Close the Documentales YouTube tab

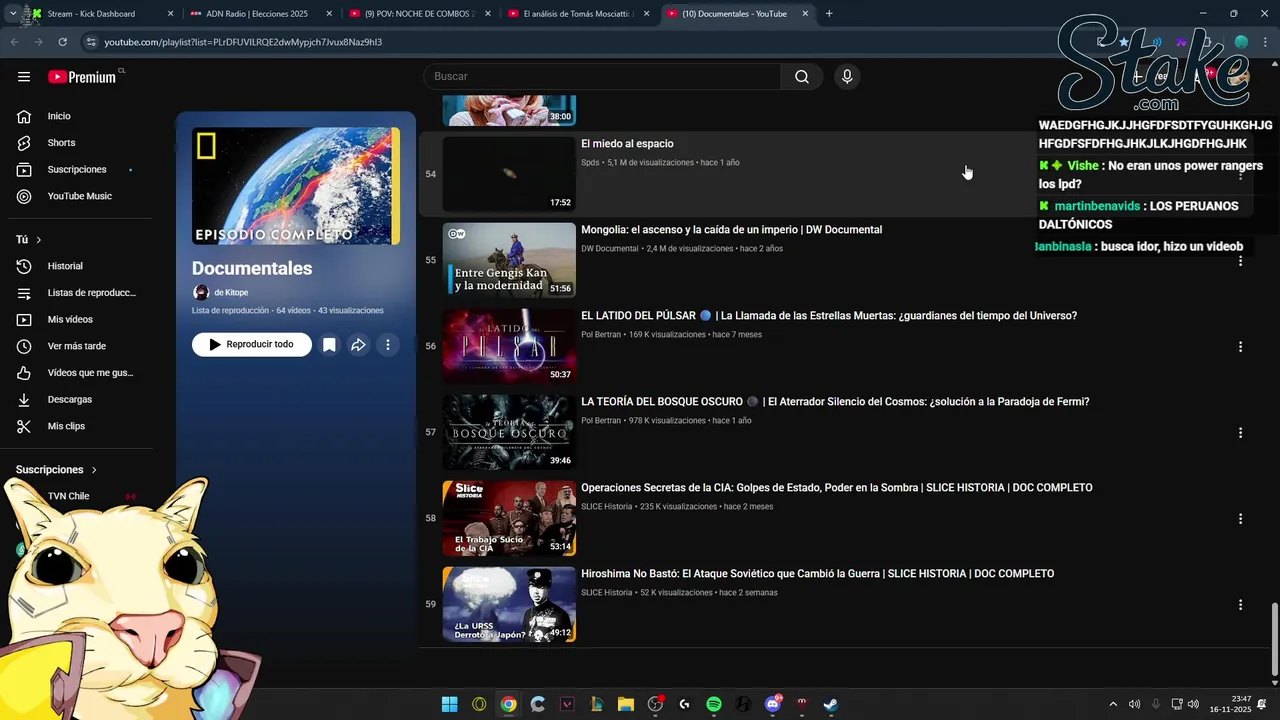point(805,14)
